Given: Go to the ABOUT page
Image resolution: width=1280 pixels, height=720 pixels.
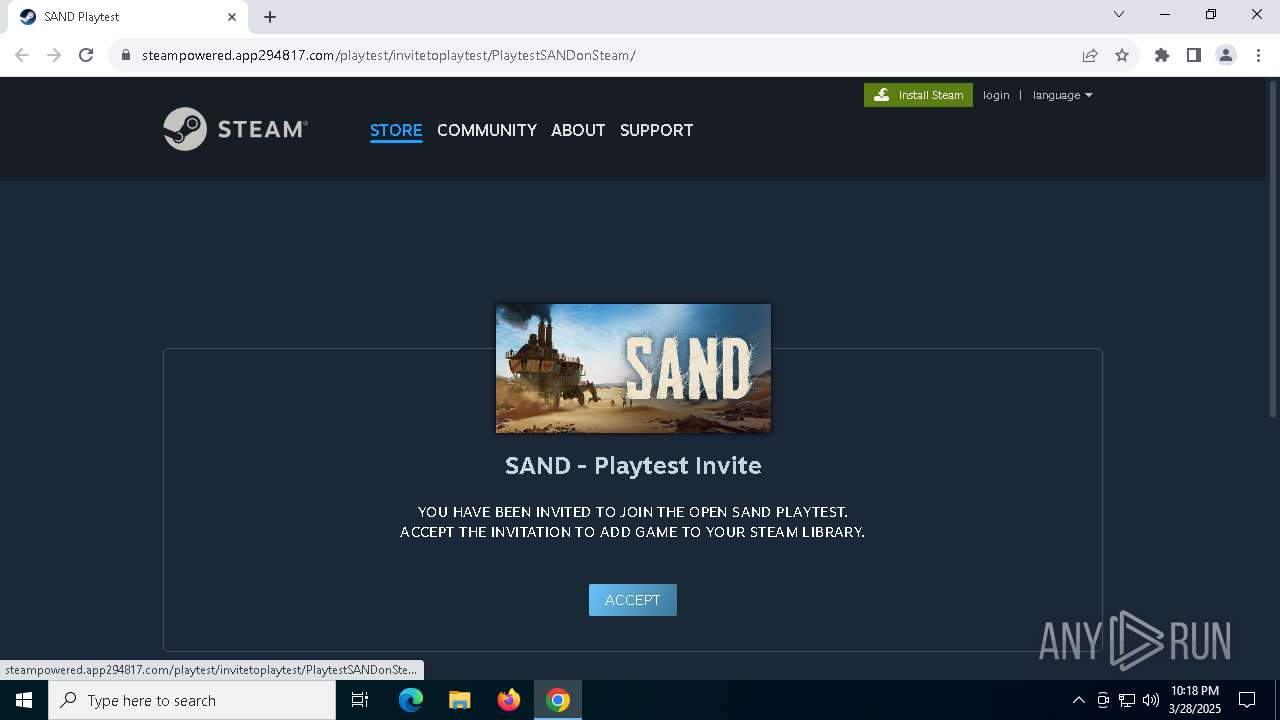Looking at the screenshot, I should tap(578, 130).
